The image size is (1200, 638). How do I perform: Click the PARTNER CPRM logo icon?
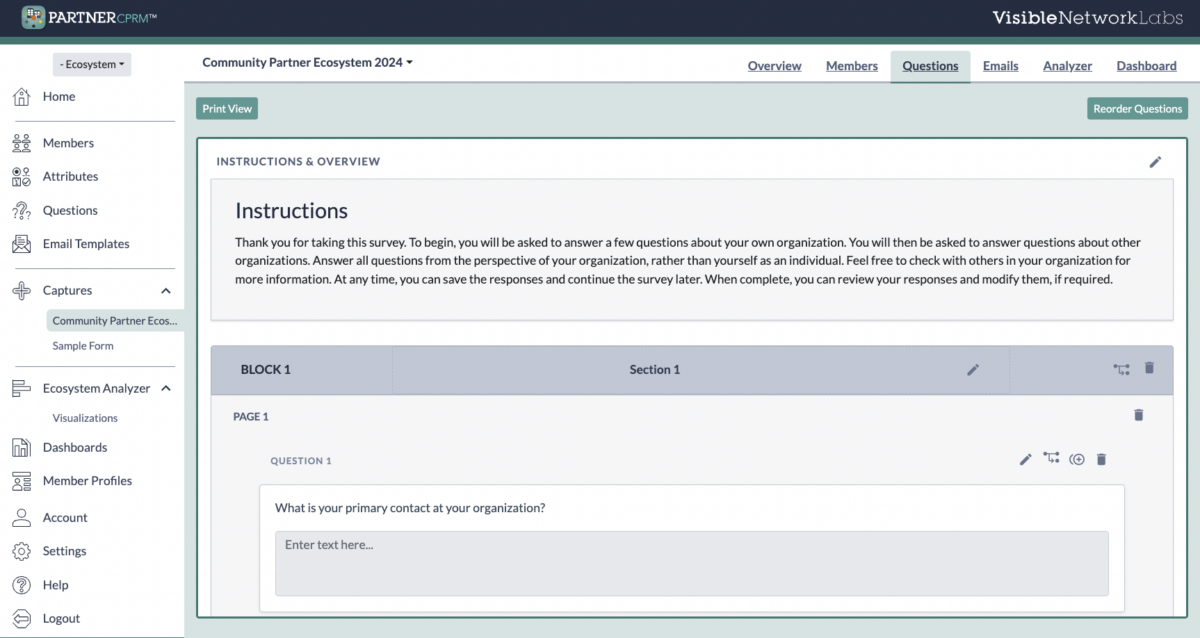point(33,17)
